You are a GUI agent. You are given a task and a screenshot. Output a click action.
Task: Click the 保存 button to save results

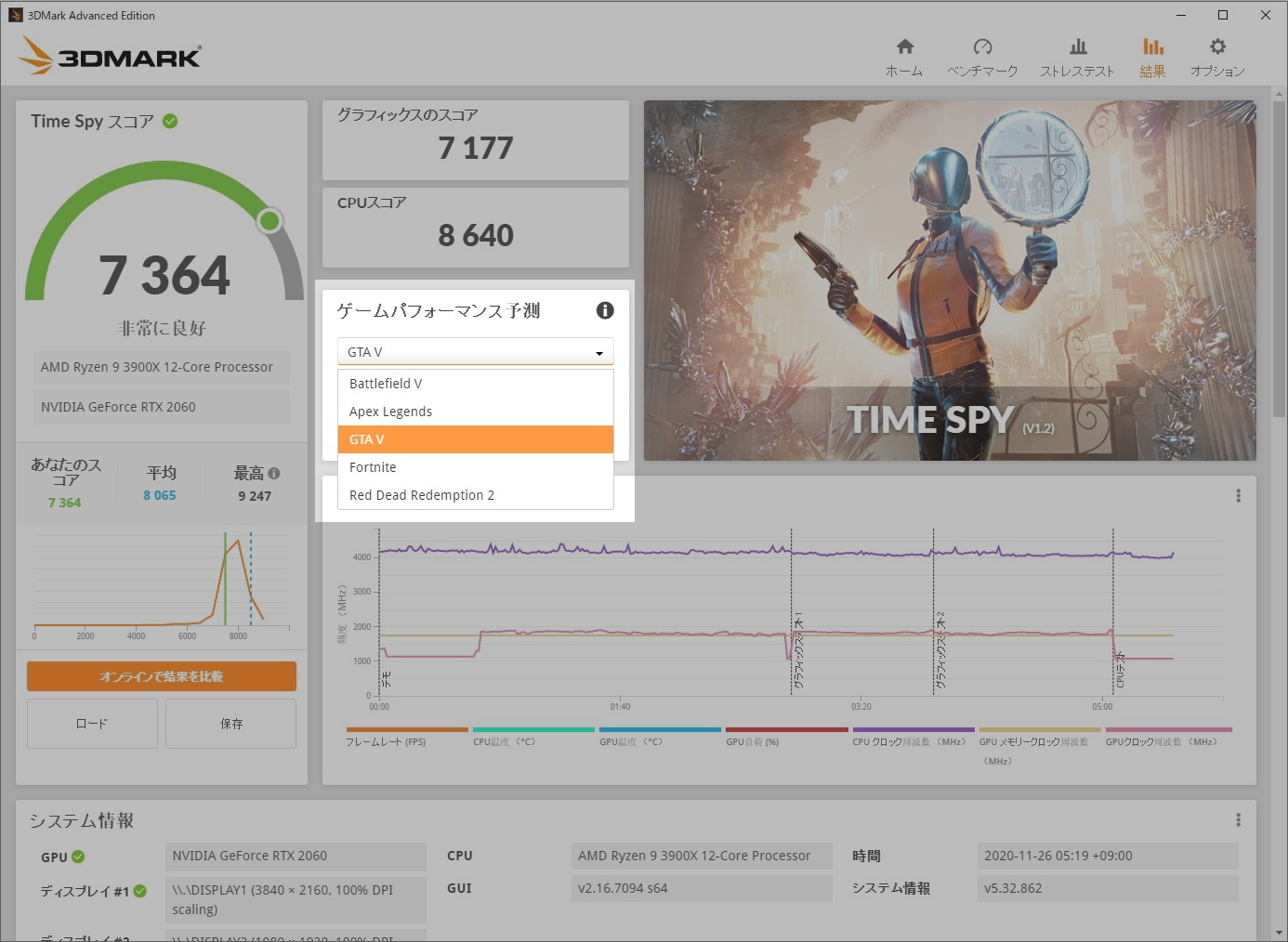point(230,723)
